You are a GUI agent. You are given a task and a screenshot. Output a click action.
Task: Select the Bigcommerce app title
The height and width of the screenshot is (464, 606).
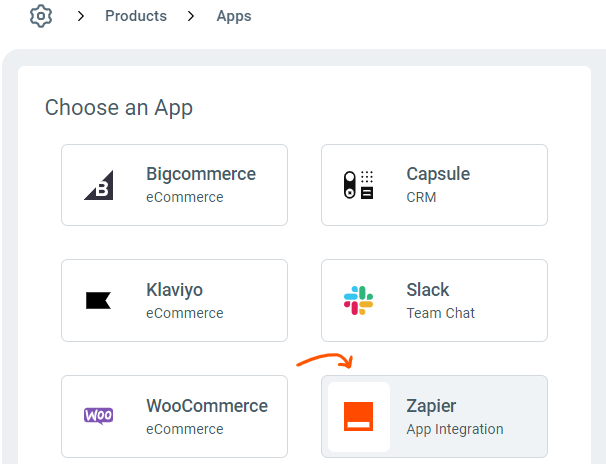point(201,174)
